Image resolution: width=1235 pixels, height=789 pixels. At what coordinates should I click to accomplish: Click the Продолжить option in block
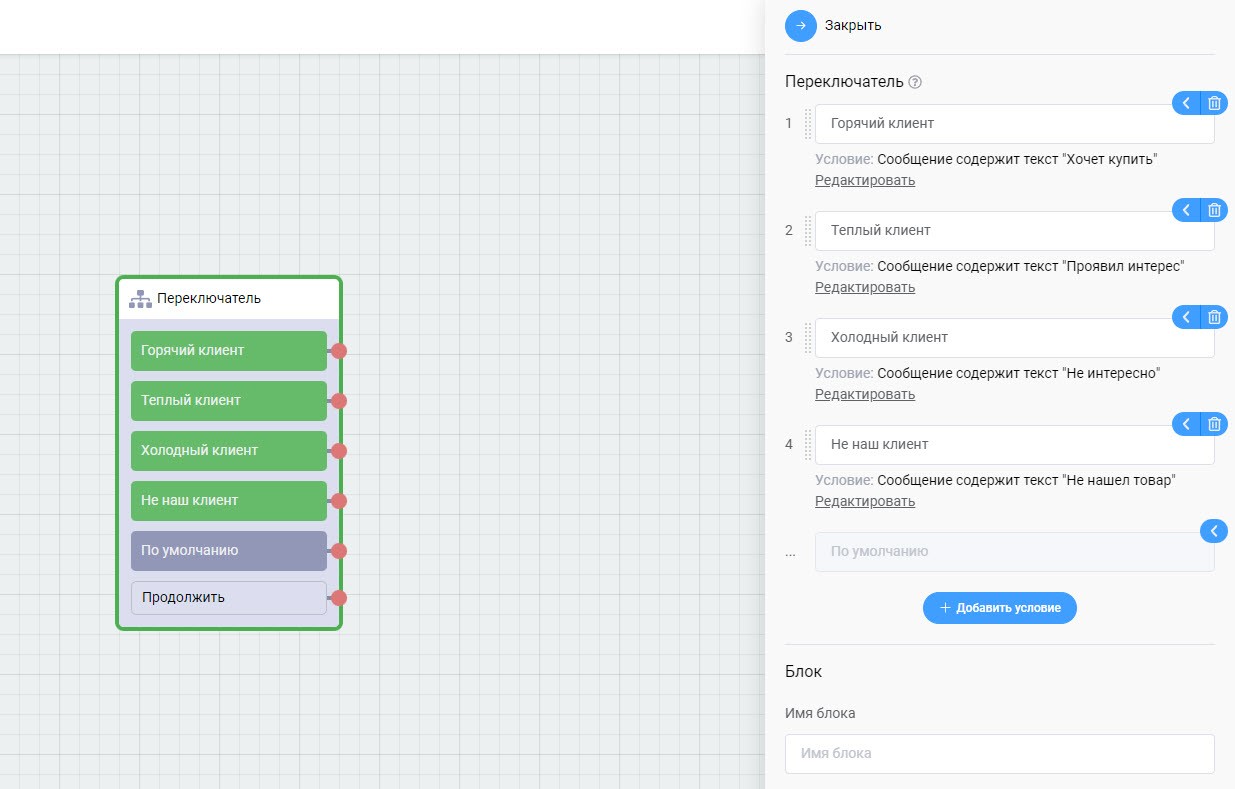tap(228, 598)
